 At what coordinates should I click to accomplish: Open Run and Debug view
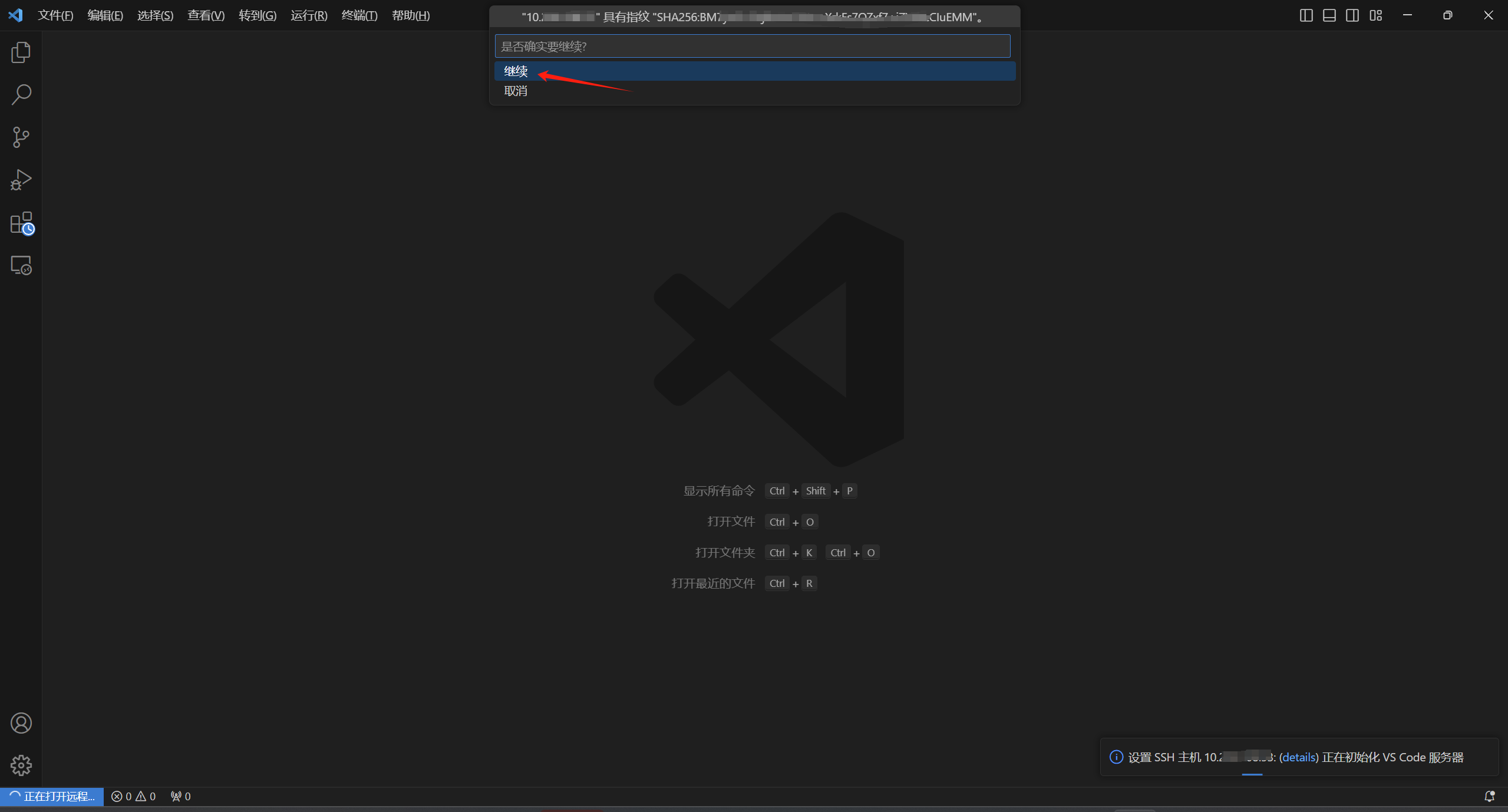pyautogui.click(x=21, y=180)
